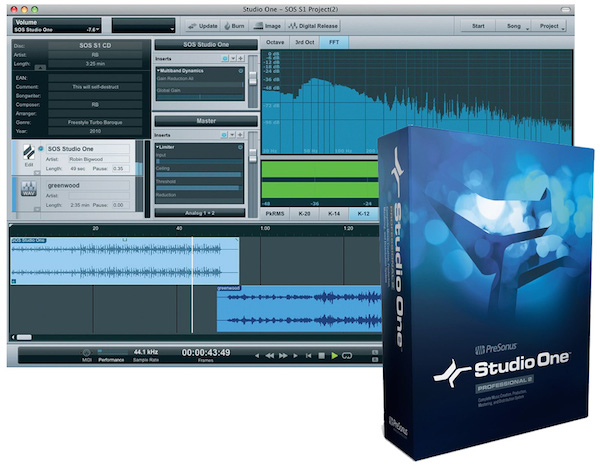Click the Master volume fader
The height and width of the screenshot is (467, 600).
pyautogui.click(x=253, y=155)
